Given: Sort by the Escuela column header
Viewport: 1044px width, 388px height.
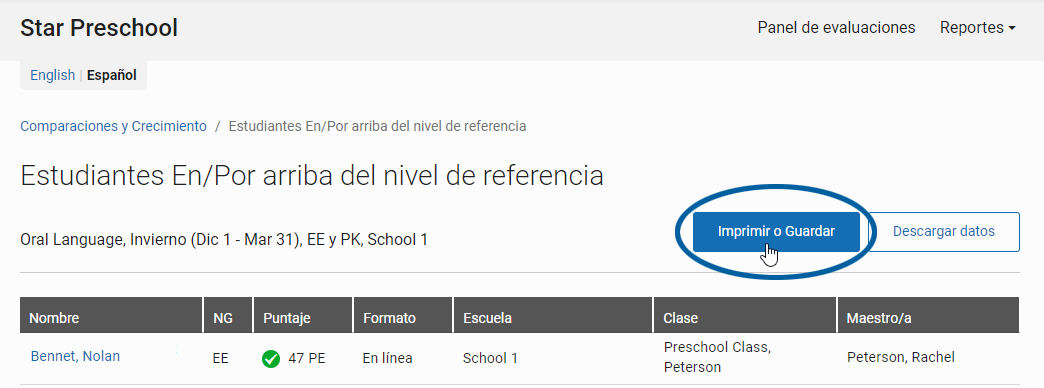Looking at the screenshot, I should coord(553,318).
